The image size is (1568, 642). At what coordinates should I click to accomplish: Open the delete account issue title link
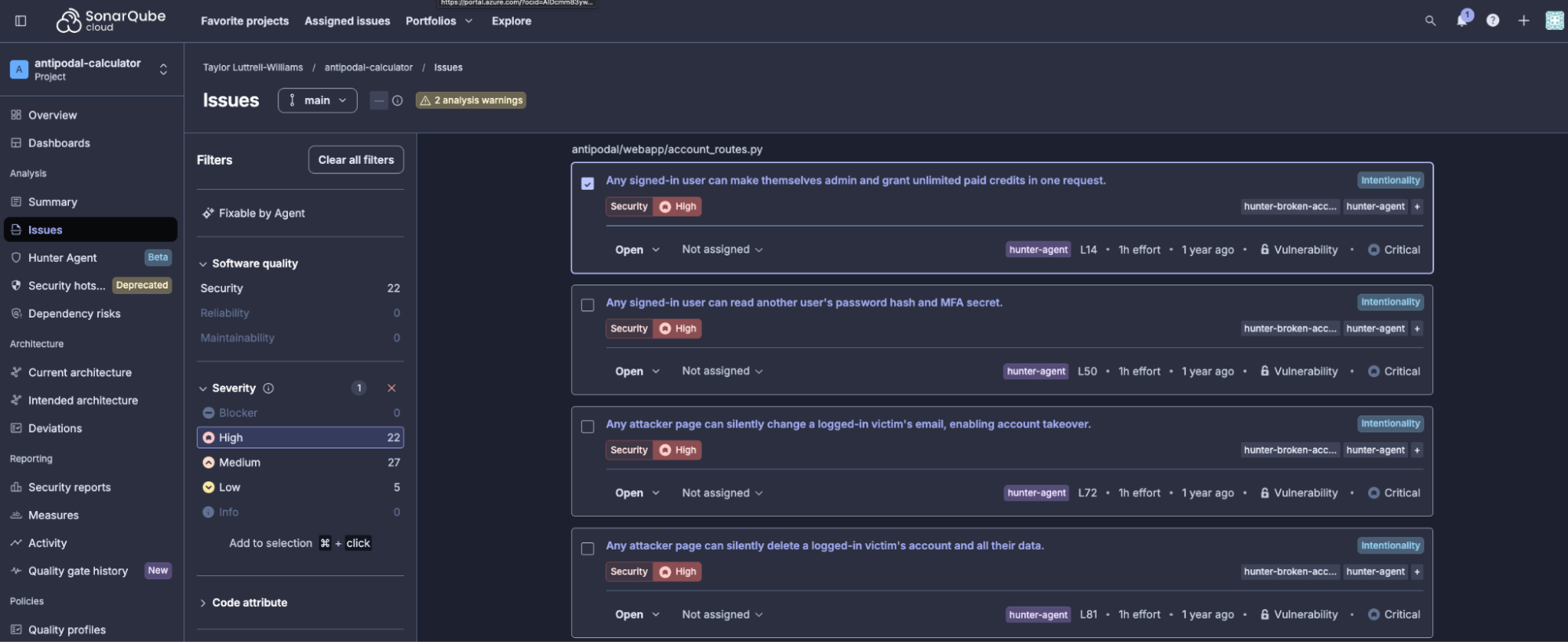coord(824,546)
